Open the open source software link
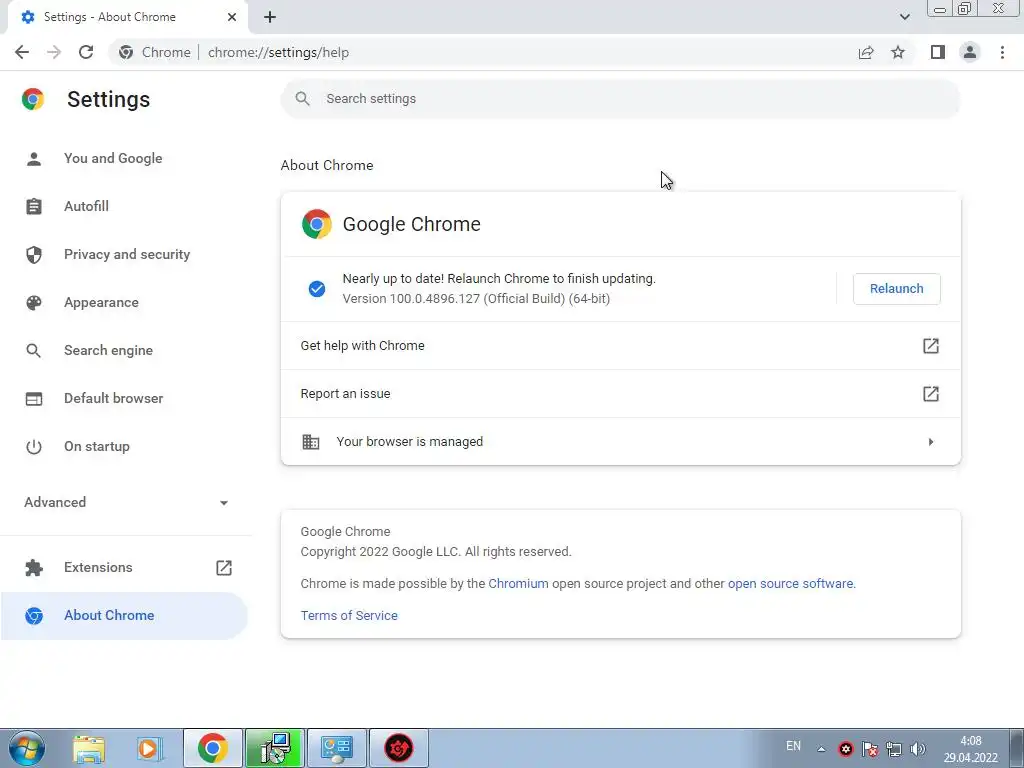This screenshot has width=1024, height=768. 790,584
